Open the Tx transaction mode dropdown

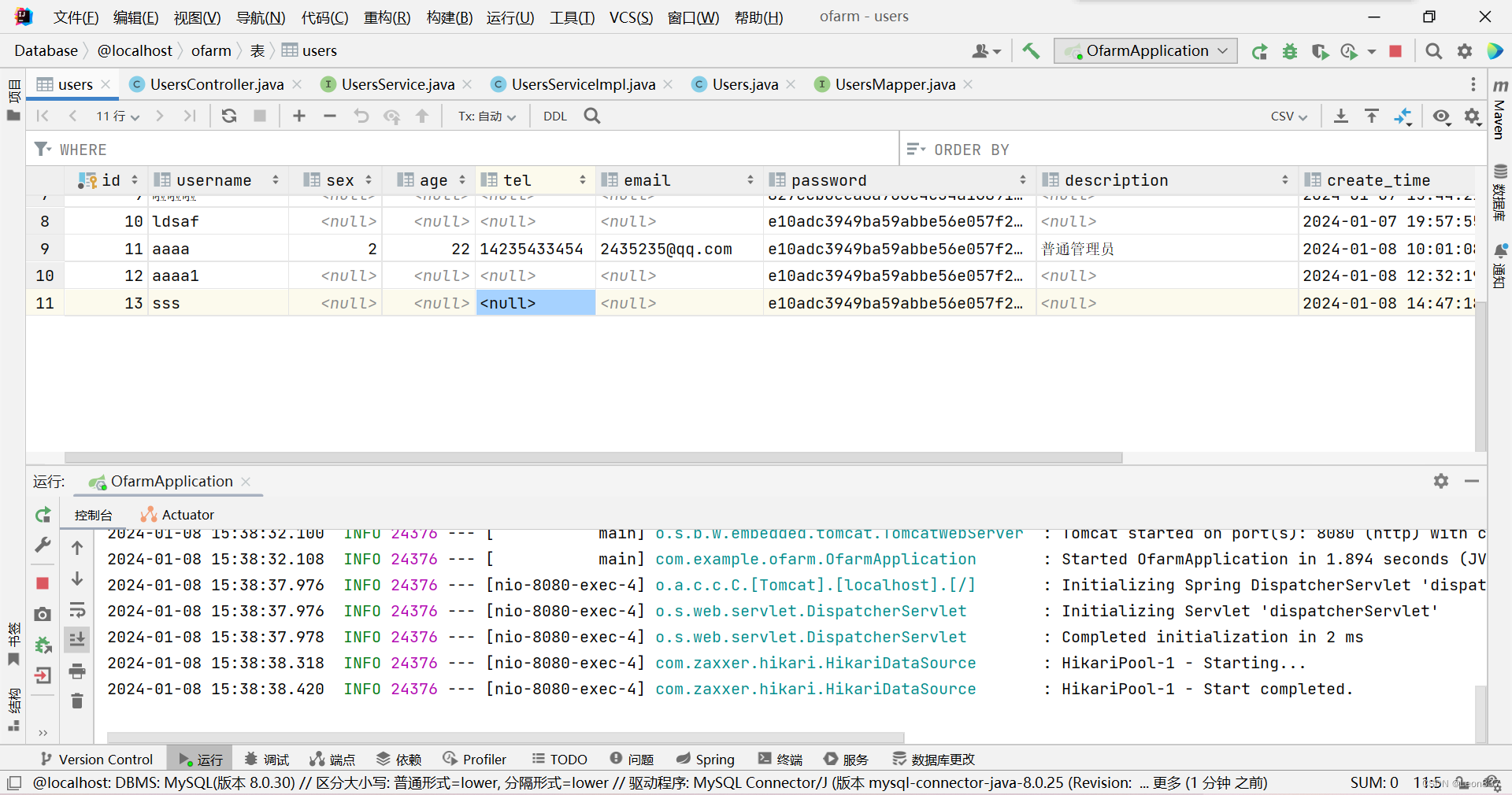pyautogui.click(x=486, y=116)
